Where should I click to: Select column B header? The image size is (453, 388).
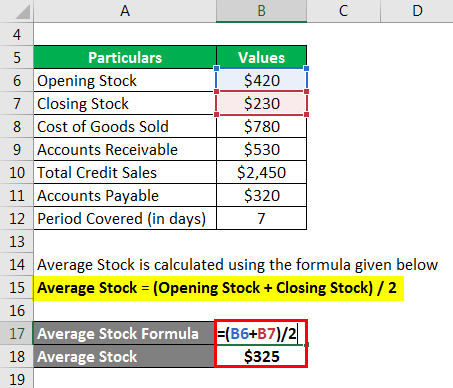point(261,11)
